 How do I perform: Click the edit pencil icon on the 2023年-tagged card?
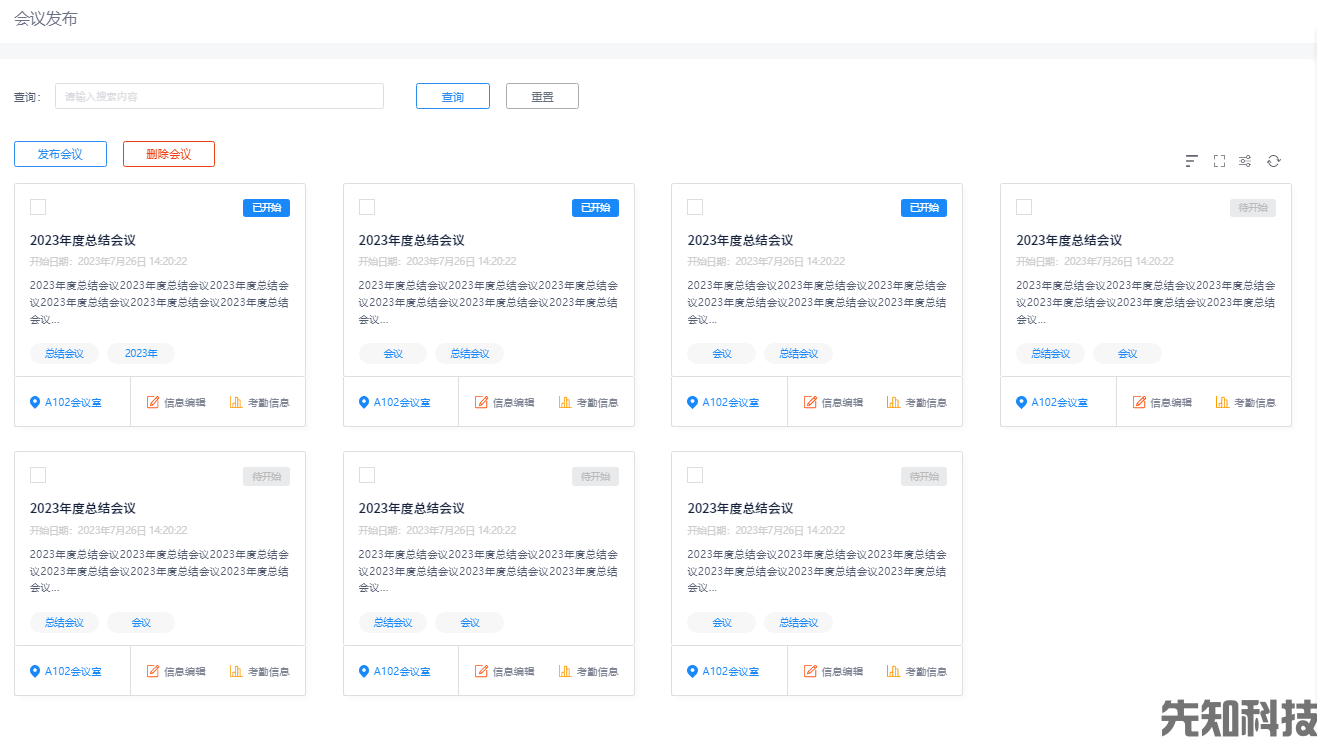(x=153, y=403)
